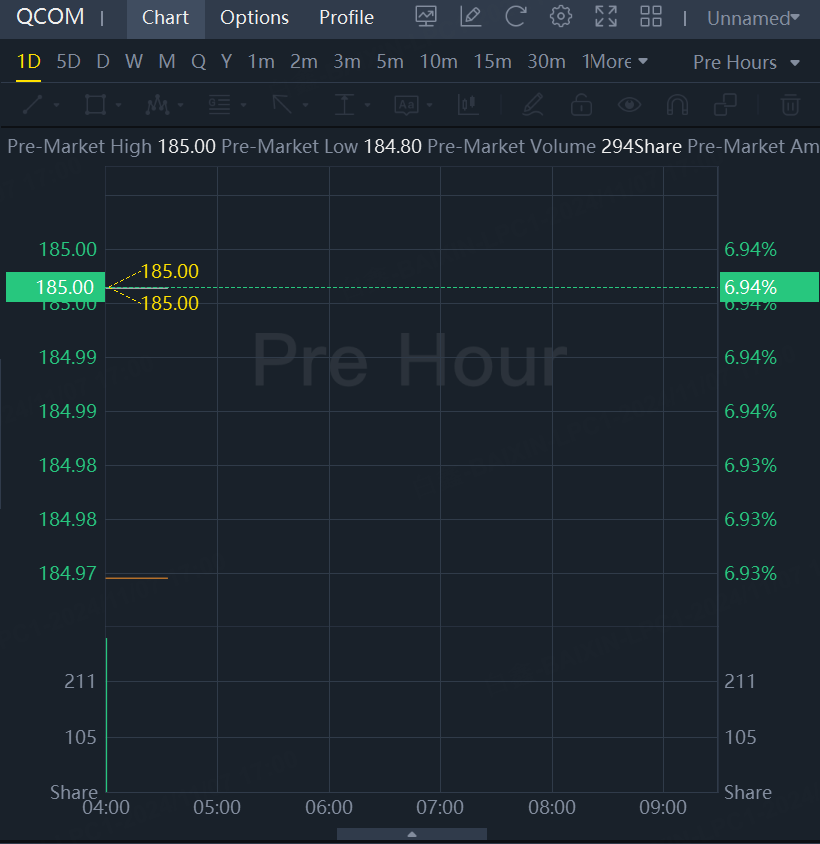Select the rectangle shape tool
The image size is (820, 844).
click(x=95, y=104)
